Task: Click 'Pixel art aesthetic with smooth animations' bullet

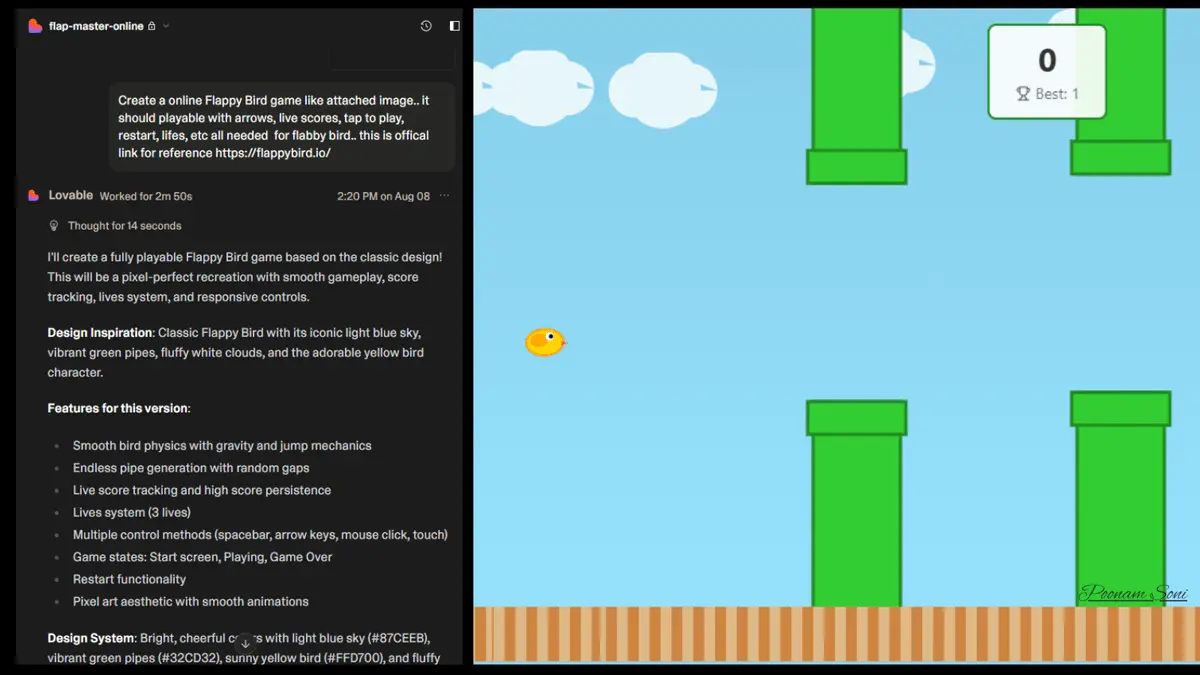Action: tap(191, 601)
